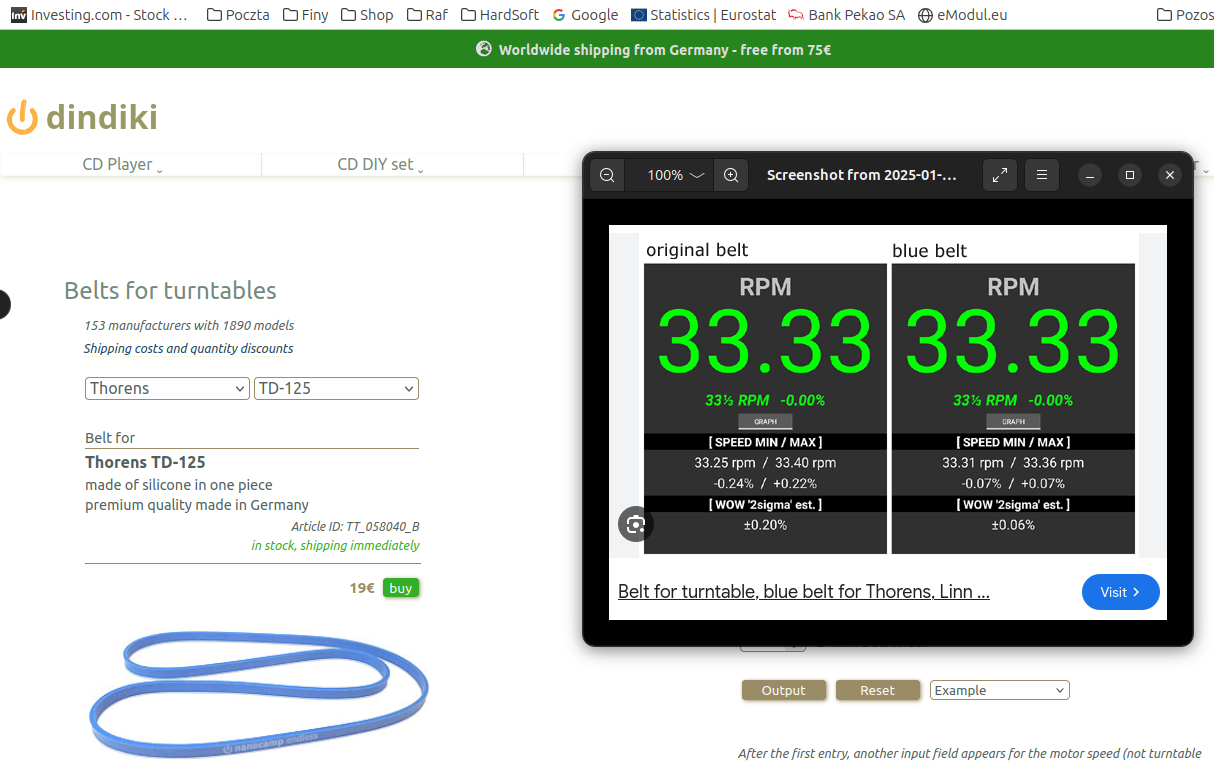Toggle fullscreen in the image viewer
The image size is (1214, 764).
pos(999,175)
